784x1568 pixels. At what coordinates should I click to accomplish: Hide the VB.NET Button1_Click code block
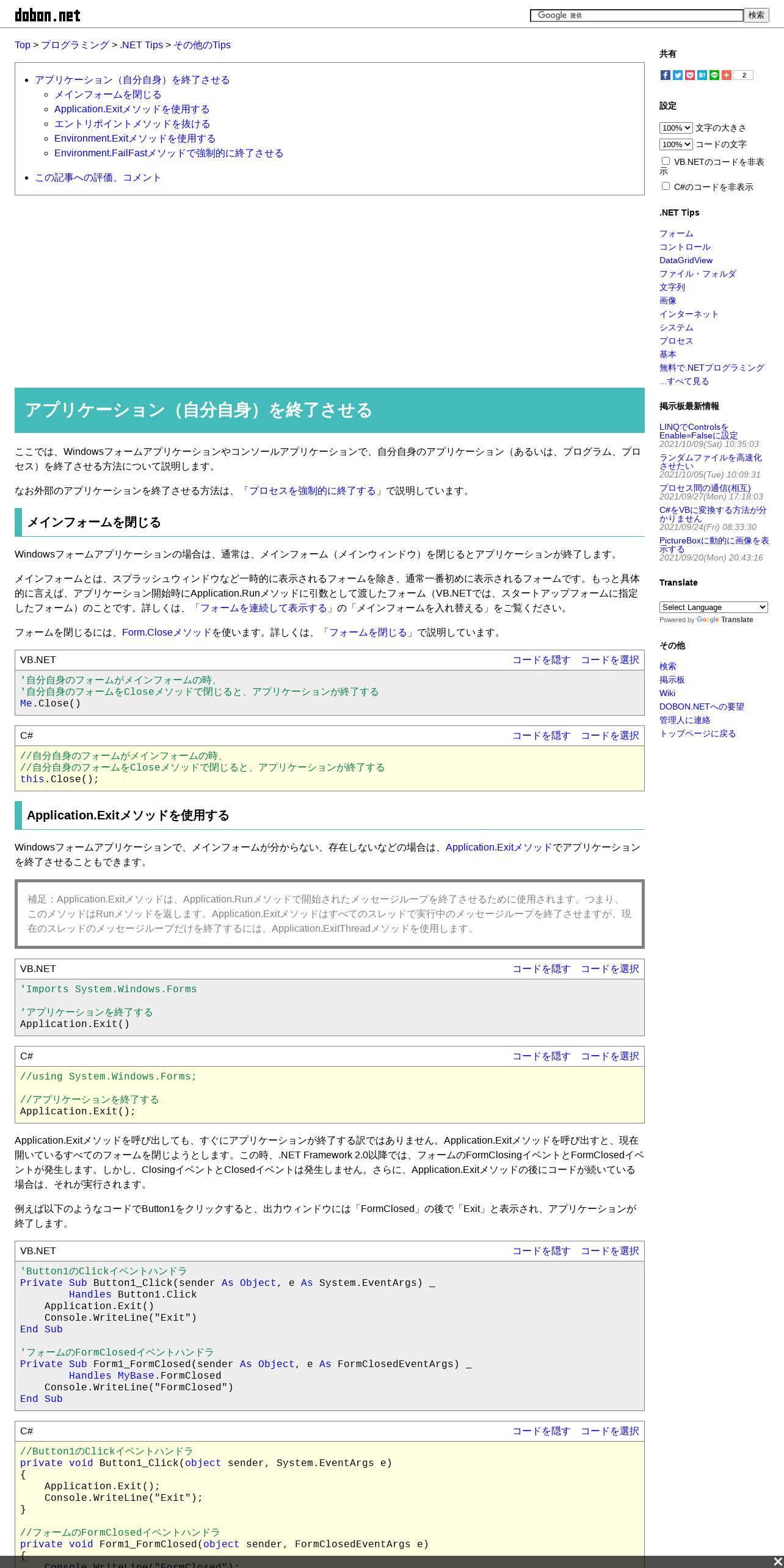541,1251
